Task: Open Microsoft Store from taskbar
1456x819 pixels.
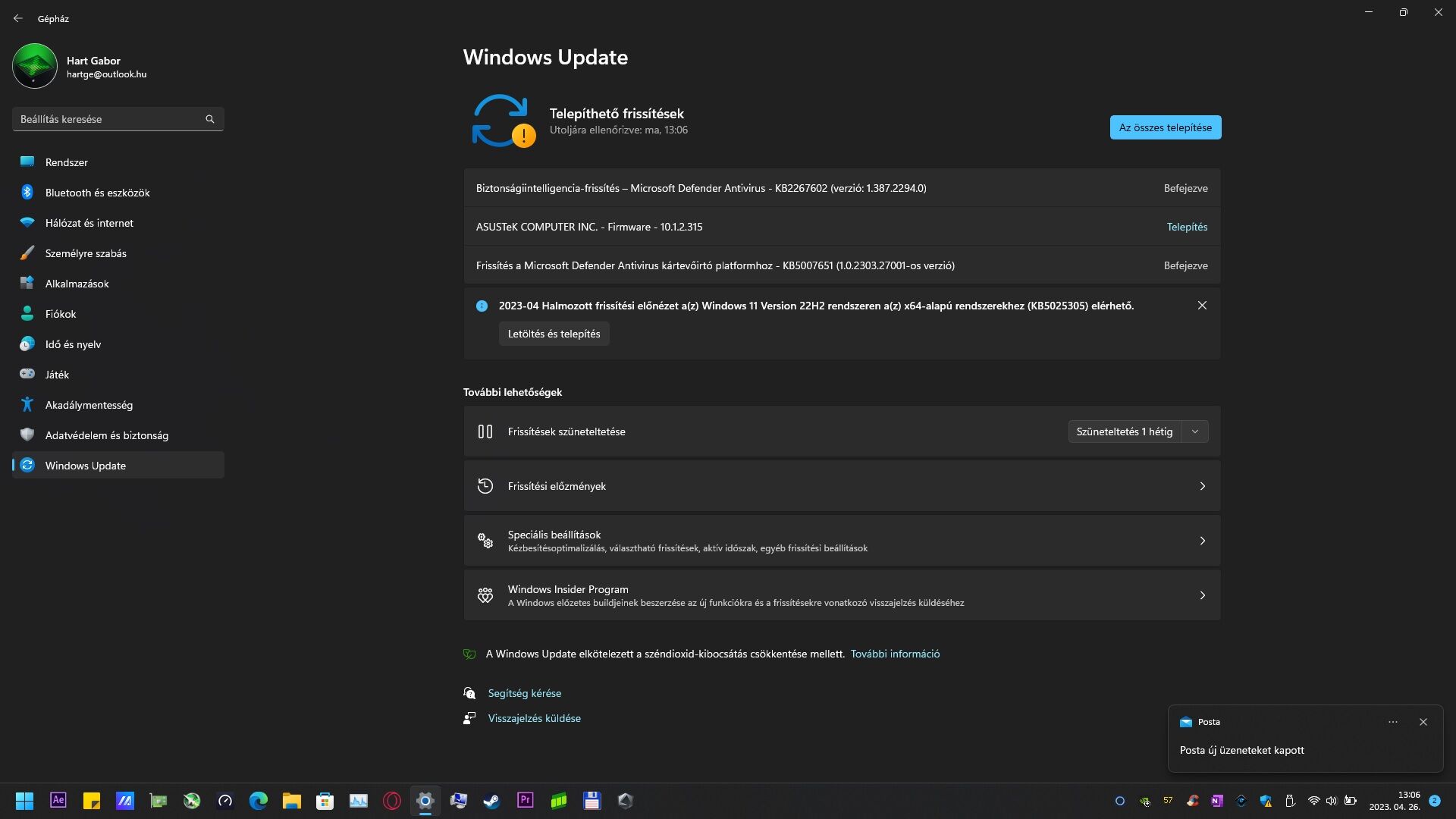Action: (x=325, y=801)
